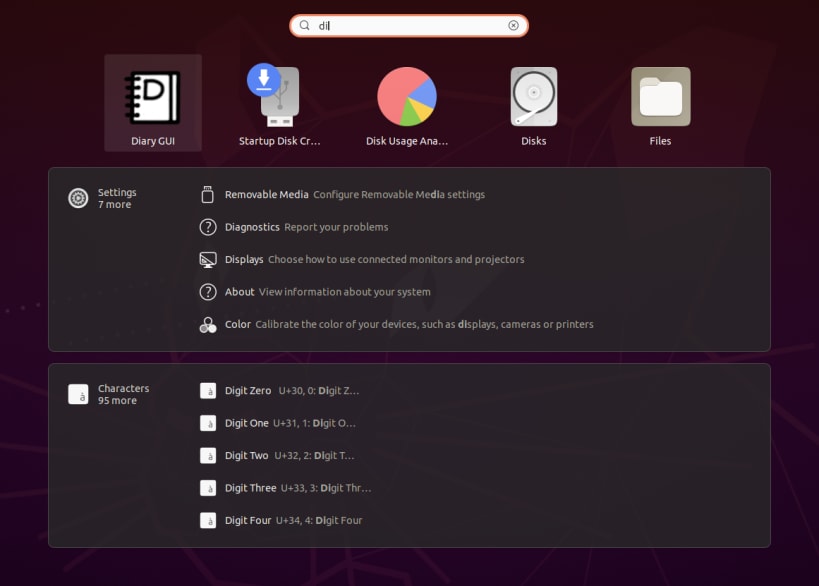The height and width of the screenshot is (586, 819).
Task: Click the Disk Usage Ana… label
Action: point(407,141)
